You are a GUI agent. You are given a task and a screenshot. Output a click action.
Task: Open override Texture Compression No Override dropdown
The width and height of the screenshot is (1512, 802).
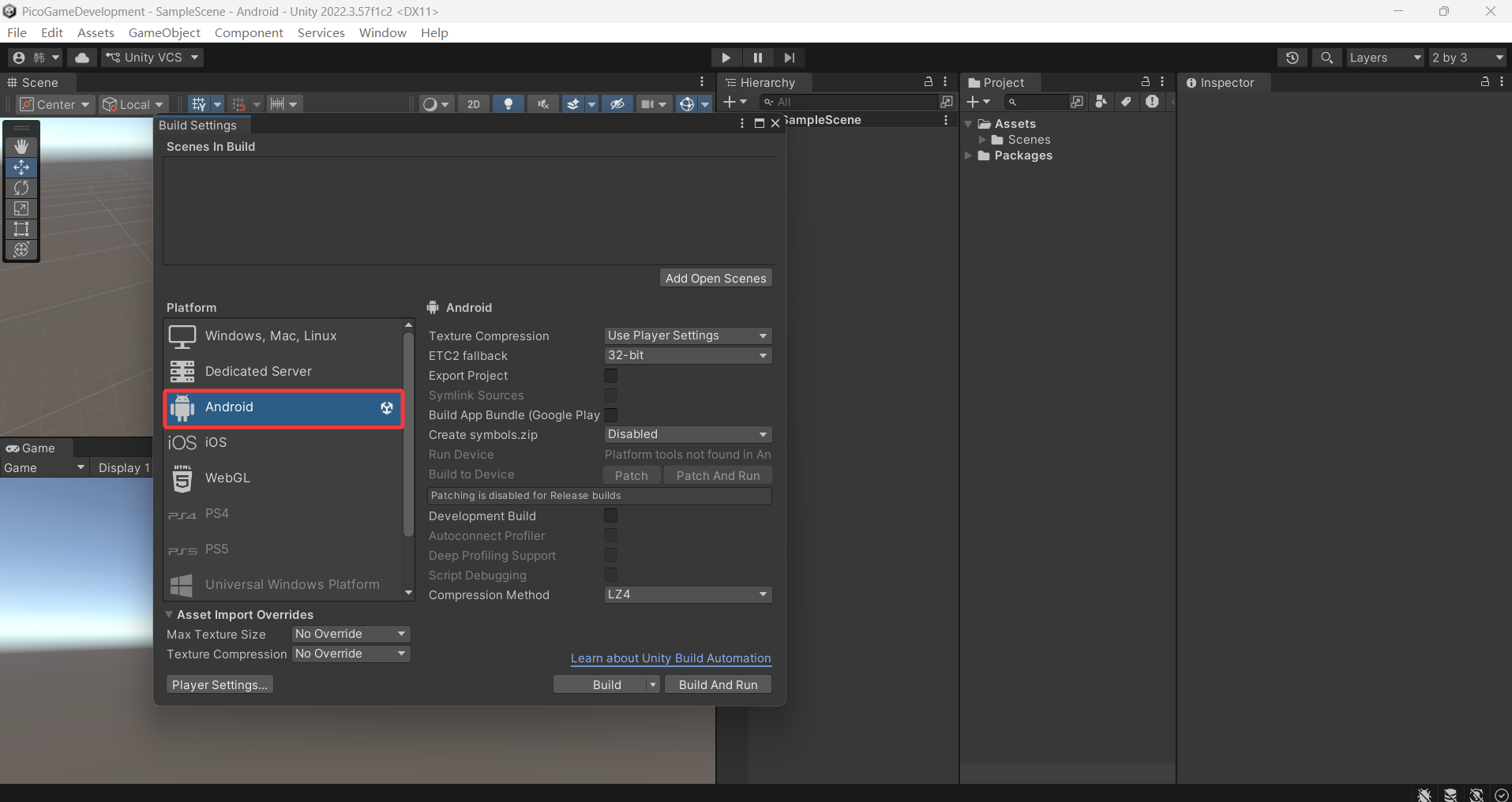351,654
